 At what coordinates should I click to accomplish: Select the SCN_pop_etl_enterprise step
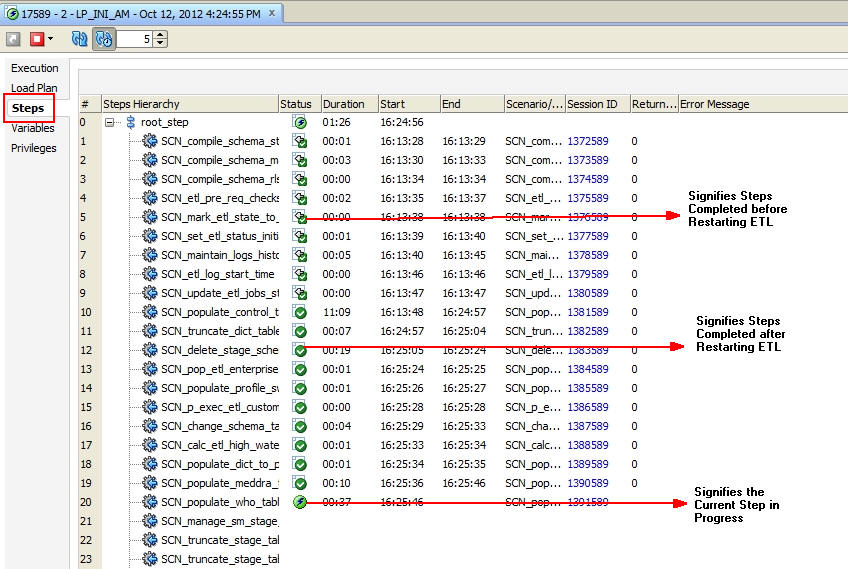point(220,369)
